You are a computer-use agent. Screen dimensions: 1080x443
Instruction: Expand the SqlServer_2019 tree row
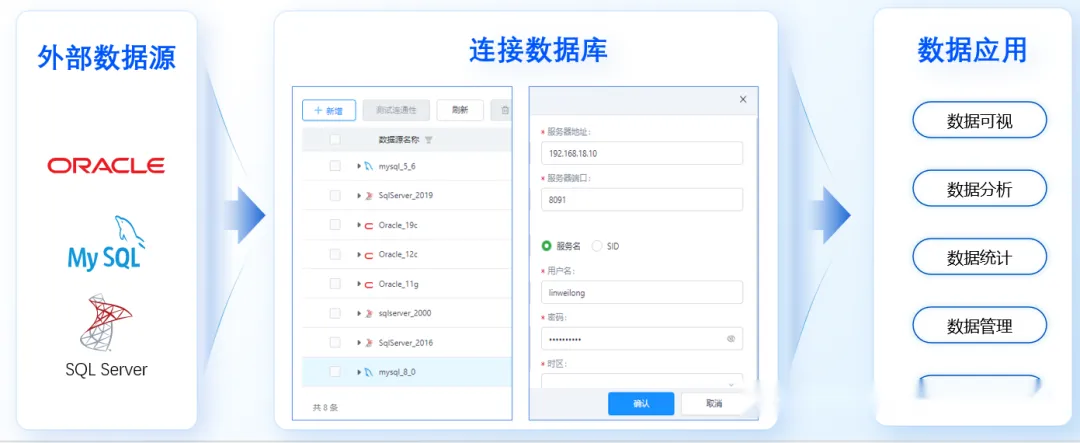[359, 196]
